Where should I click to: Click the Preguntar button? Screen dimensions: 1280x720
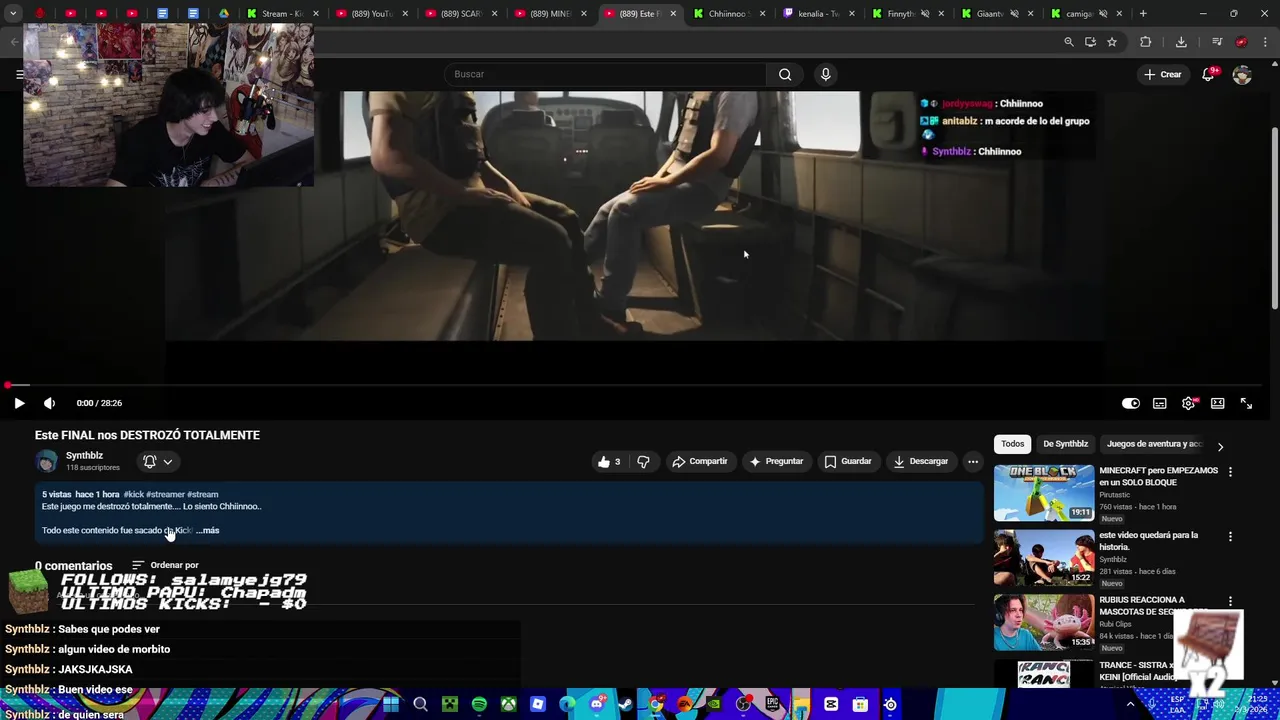coord(777,461)
